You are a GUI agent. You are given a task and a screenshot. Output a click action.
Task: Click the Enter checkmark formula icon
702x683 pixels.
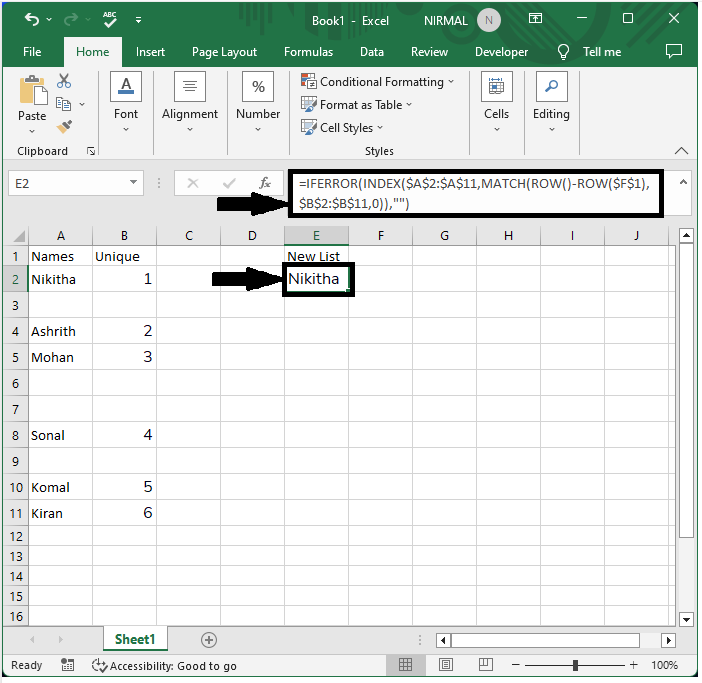(x=229, y=183)
